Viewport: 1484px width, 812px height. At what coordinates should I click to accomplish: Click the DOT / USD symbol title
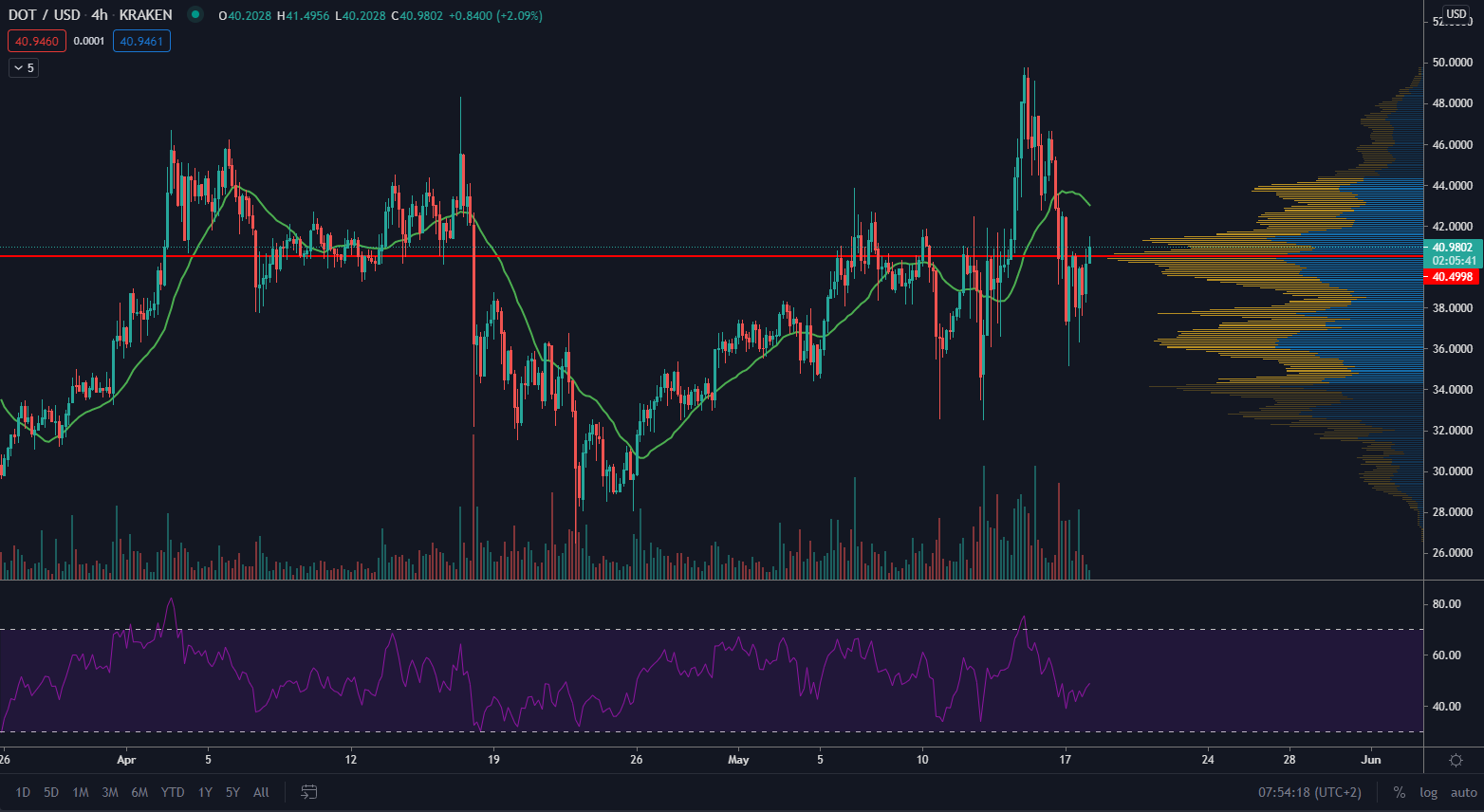pos(45,15)
